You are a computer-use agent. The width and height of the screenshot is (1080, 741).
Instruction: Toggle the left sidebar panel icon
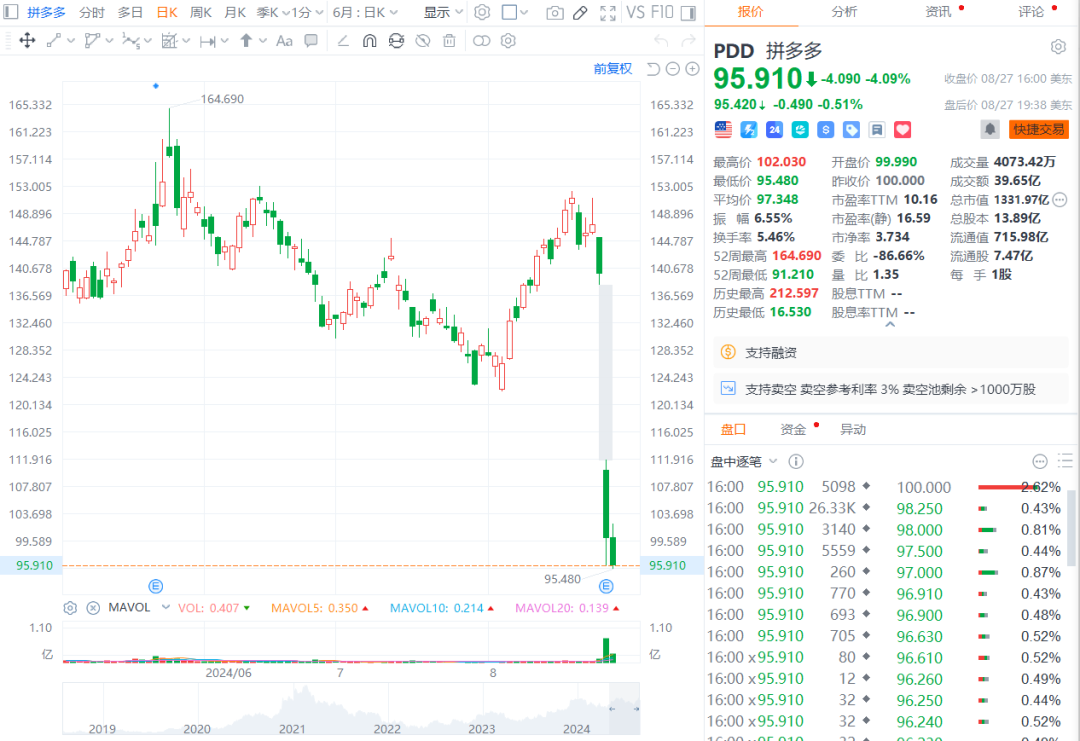pos(11,12)
